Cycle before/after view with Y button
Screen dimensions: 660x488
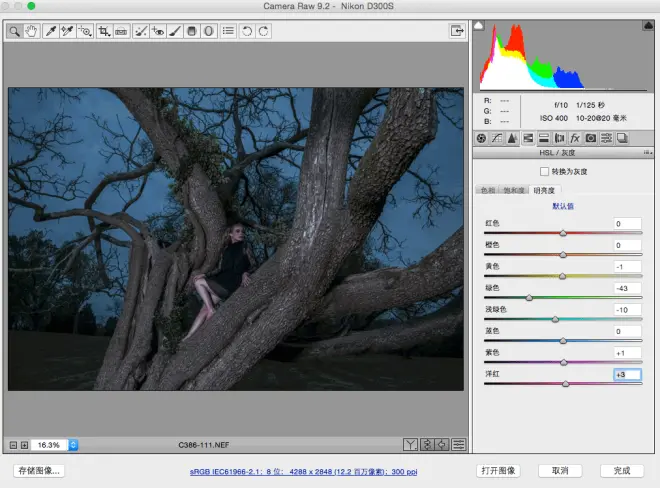click(x=410, y=445)
